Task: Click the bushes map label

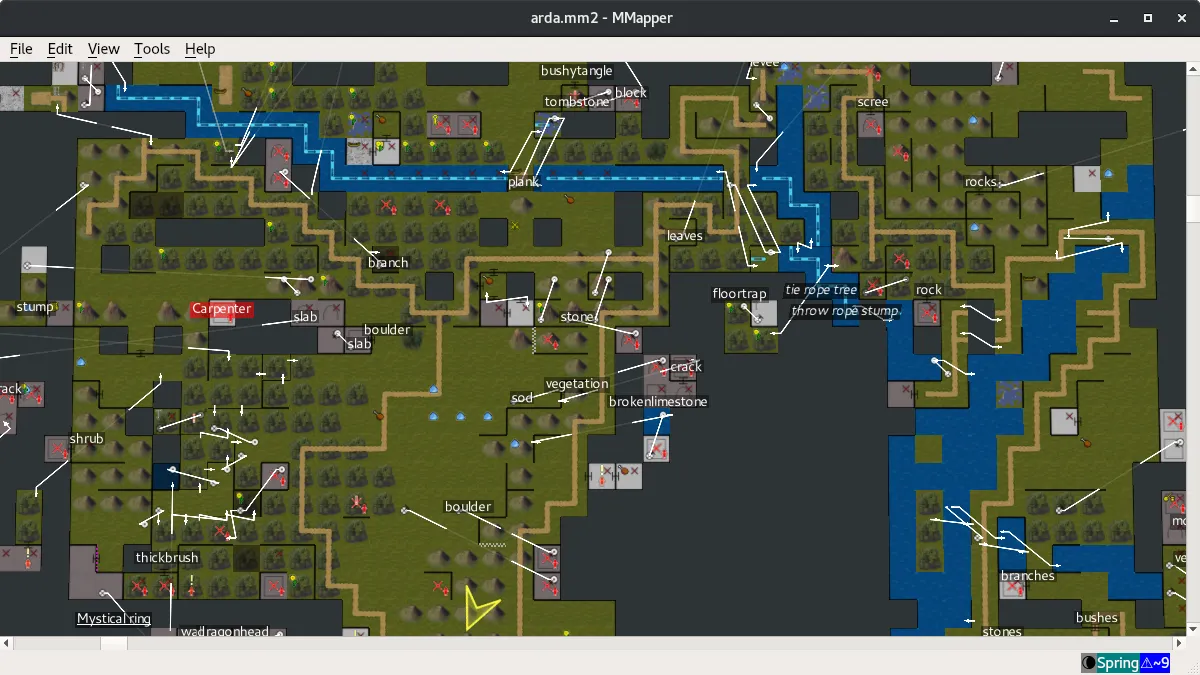Action: point(1097,618)
